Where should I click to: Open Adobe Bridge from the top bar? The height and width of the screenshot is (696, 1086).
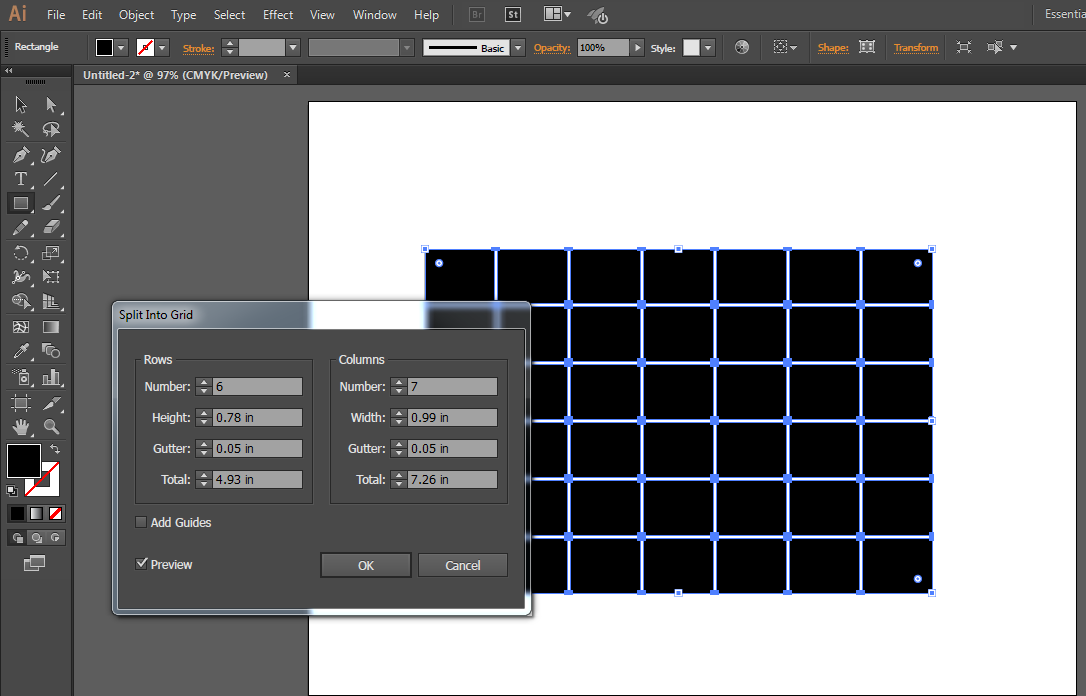pos(477,15)
